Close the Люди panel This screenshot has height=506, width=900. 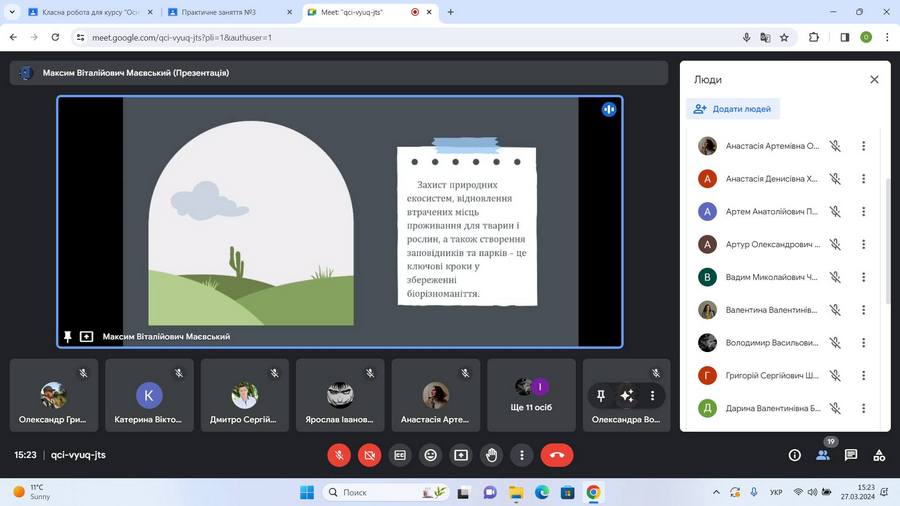[874, 79]
